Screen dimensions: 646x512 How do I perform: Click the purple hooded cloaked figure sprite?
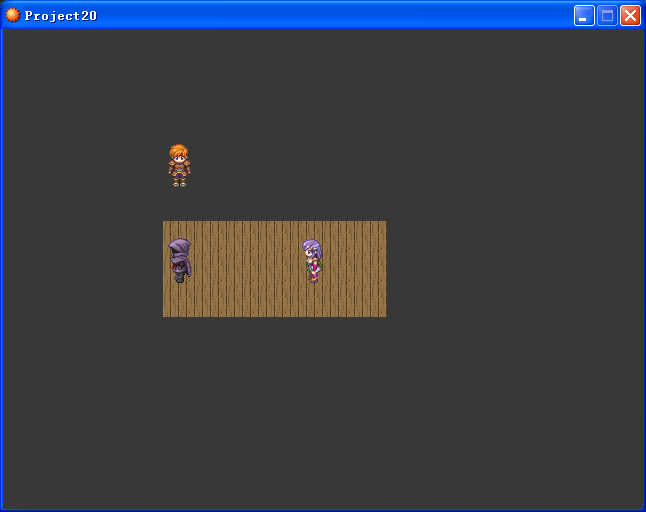pyautogui.click(x=180, y=260)
